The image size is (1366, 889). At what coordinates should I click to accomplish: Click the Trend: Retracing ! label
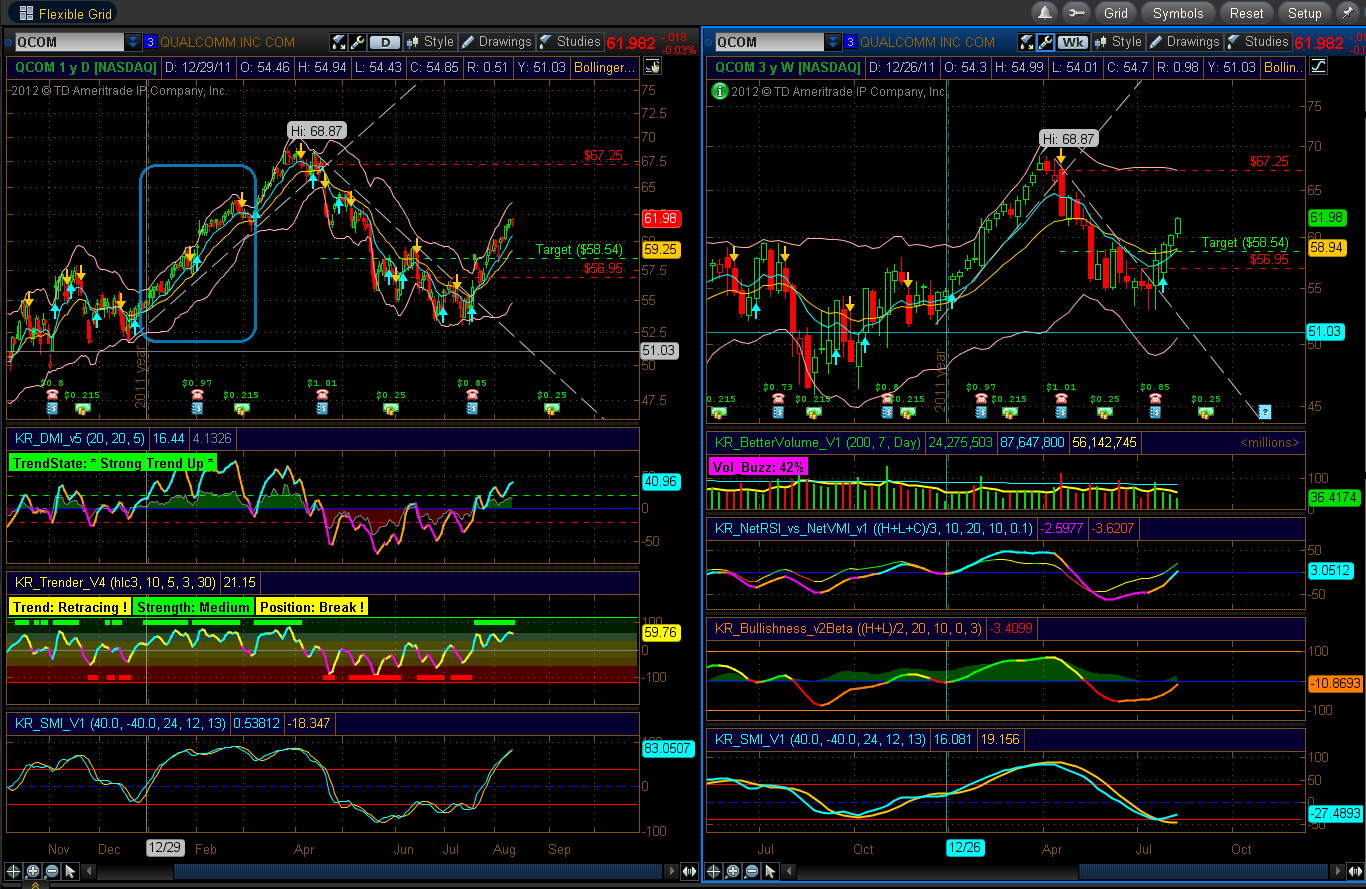click(70, 606)
